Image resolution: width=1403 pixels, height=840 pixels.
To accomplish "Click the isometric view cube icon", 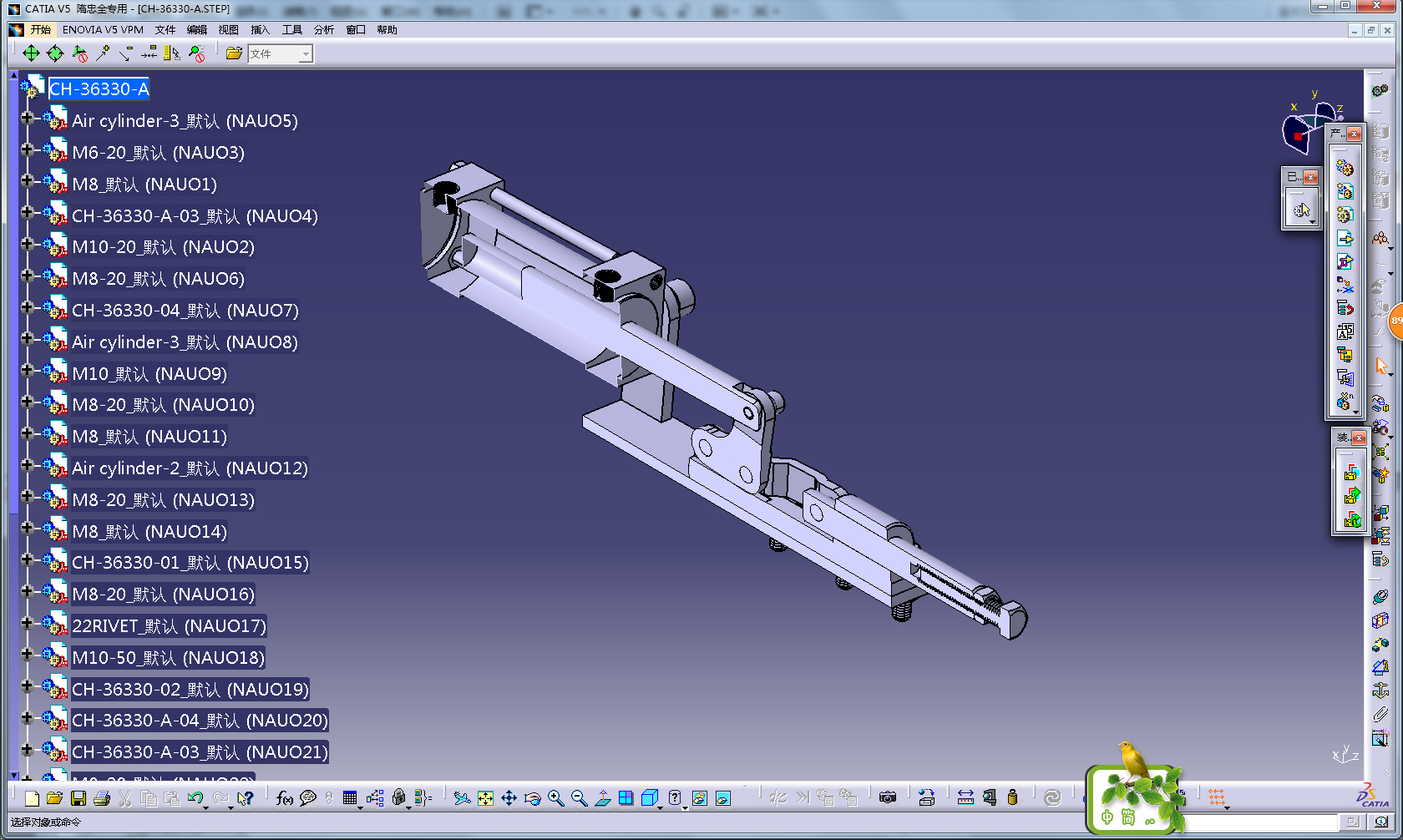I will pos(649,799).
